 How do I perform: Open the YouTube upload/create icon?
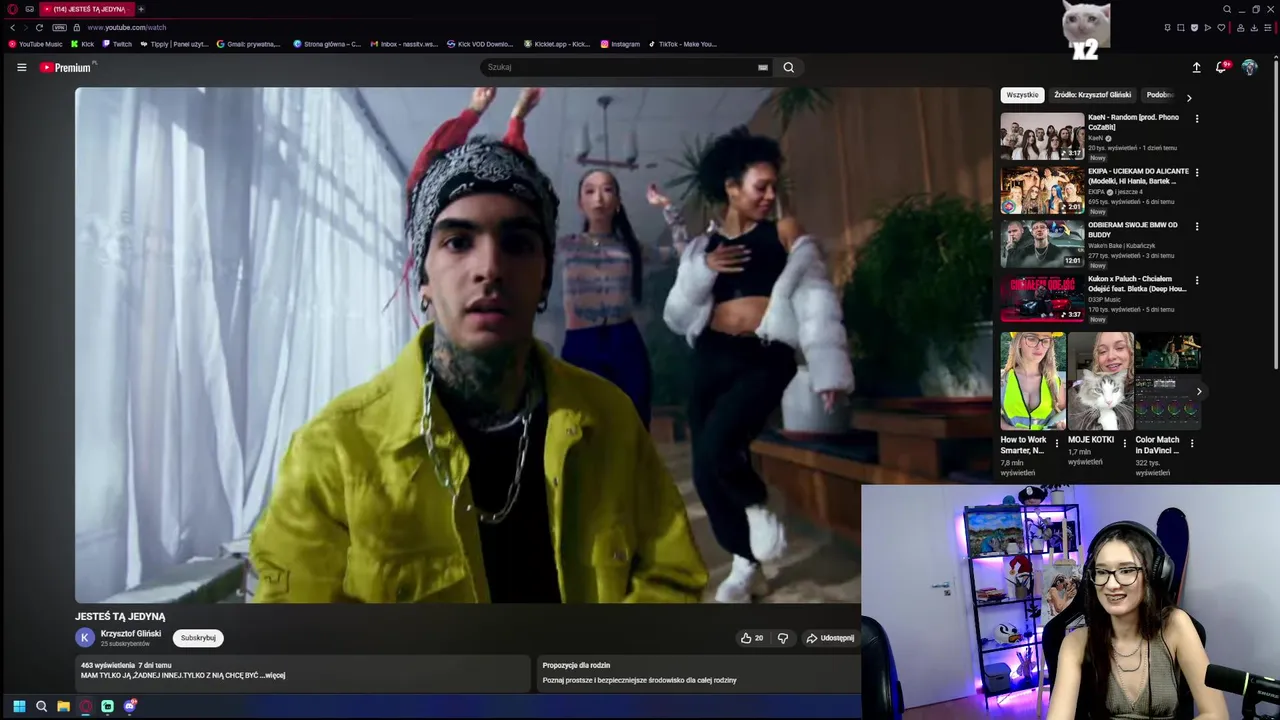(x=1196, y=67)
